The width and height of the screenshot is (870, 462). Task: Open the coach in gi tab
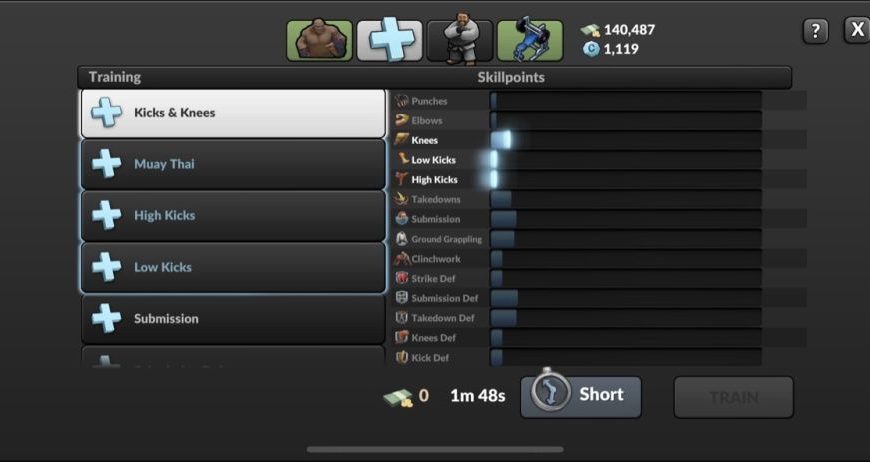click(459, 40)
